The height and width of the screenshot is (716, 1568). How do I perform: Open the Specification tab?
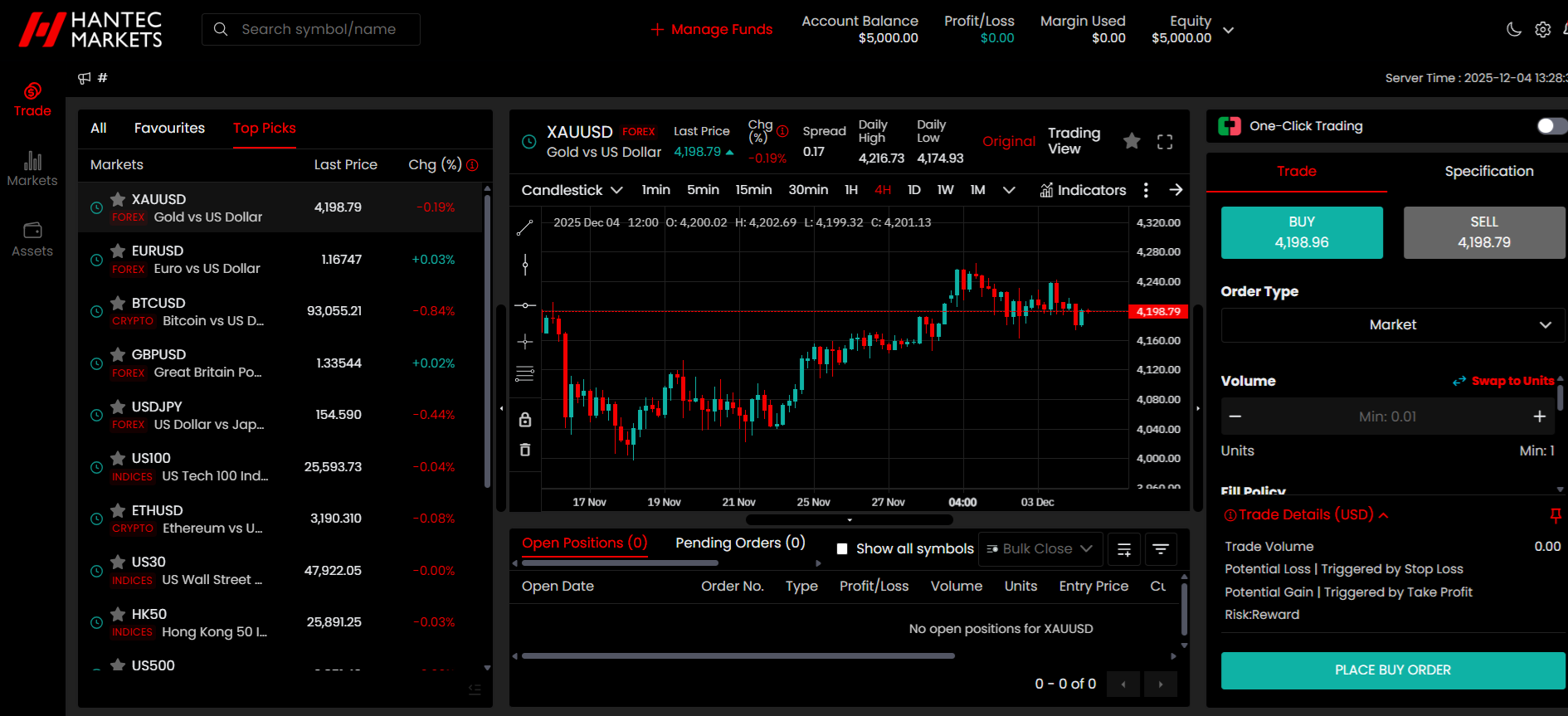(1488, 171)
